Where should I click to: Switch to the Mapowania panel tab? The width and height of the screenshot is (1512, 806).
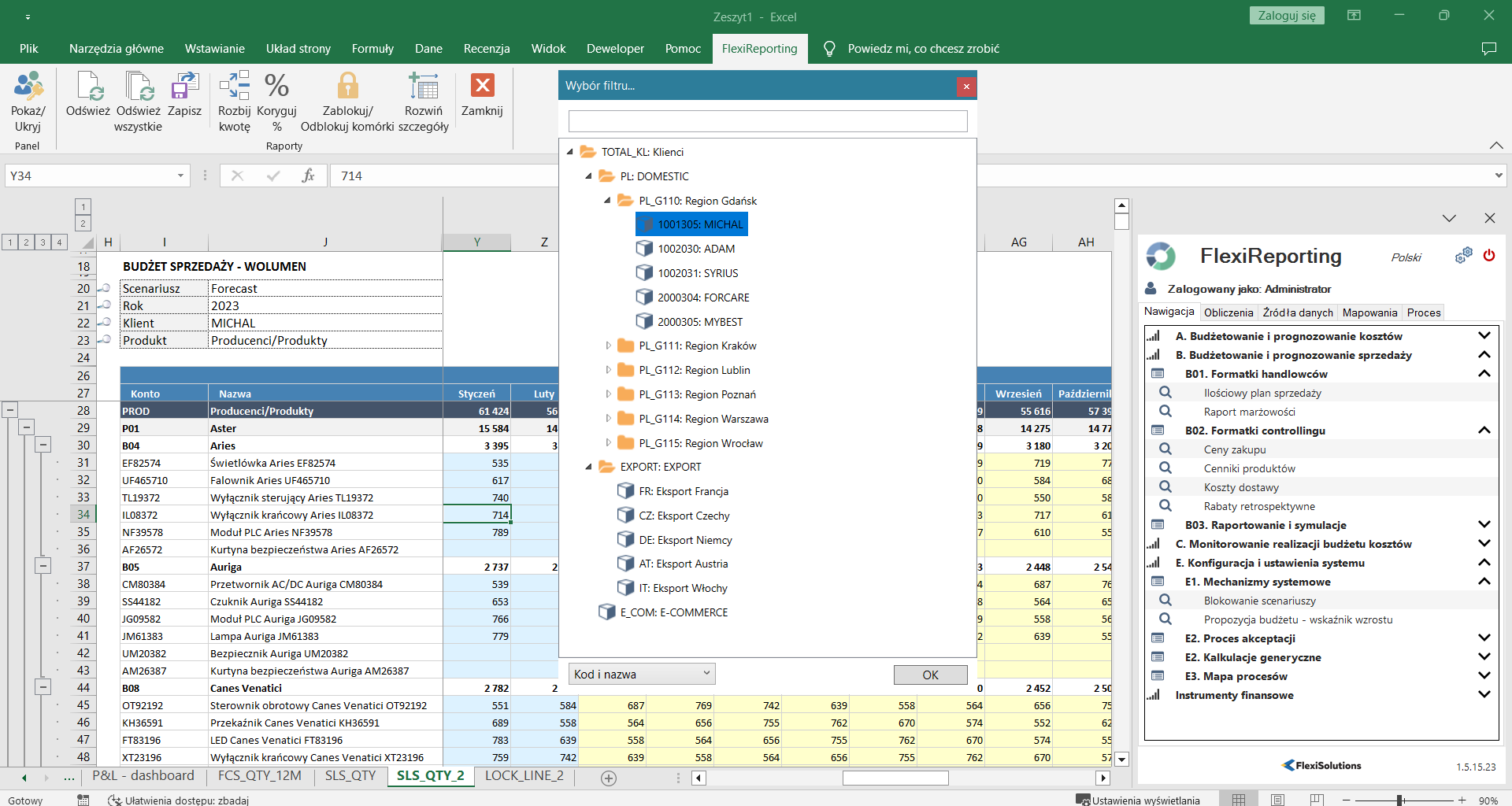[x=1369, y=312]
